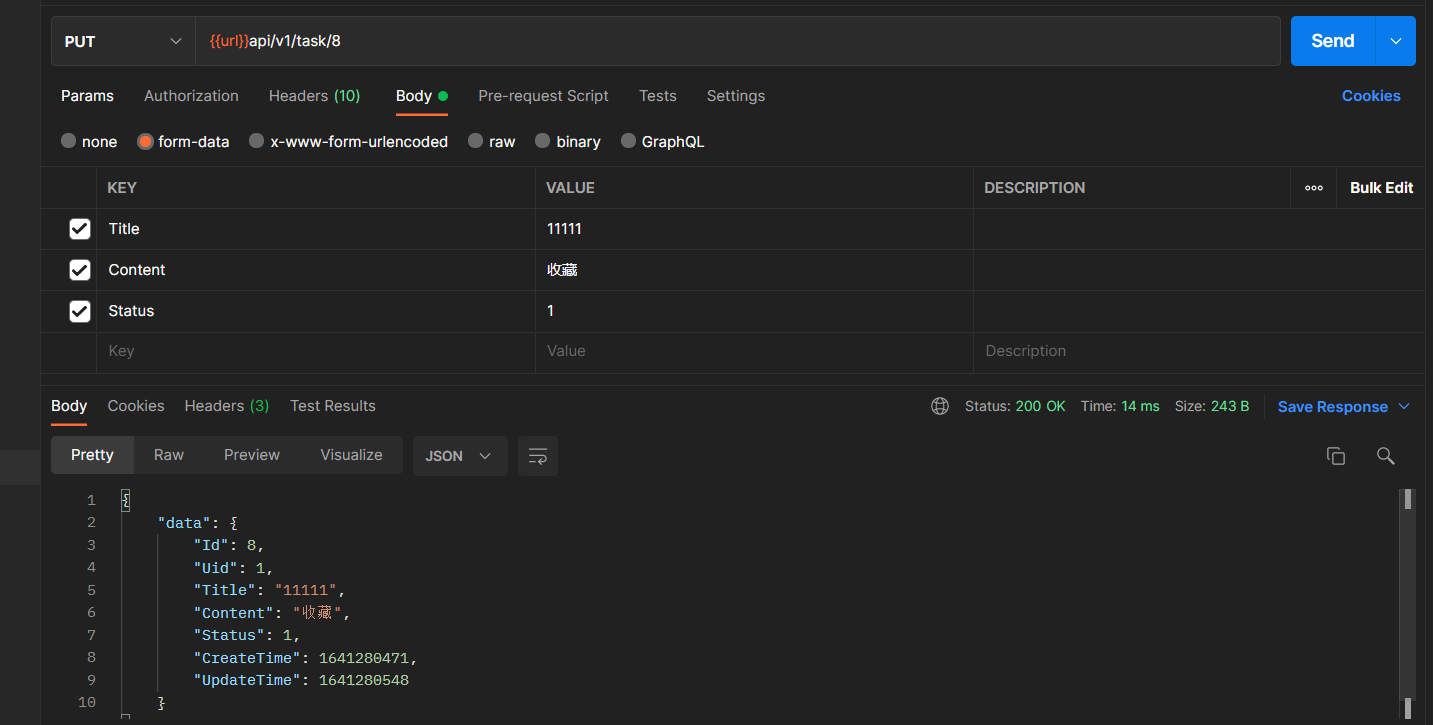
Task: Open the response Cookies tab
Action: [x=136, y=406]
